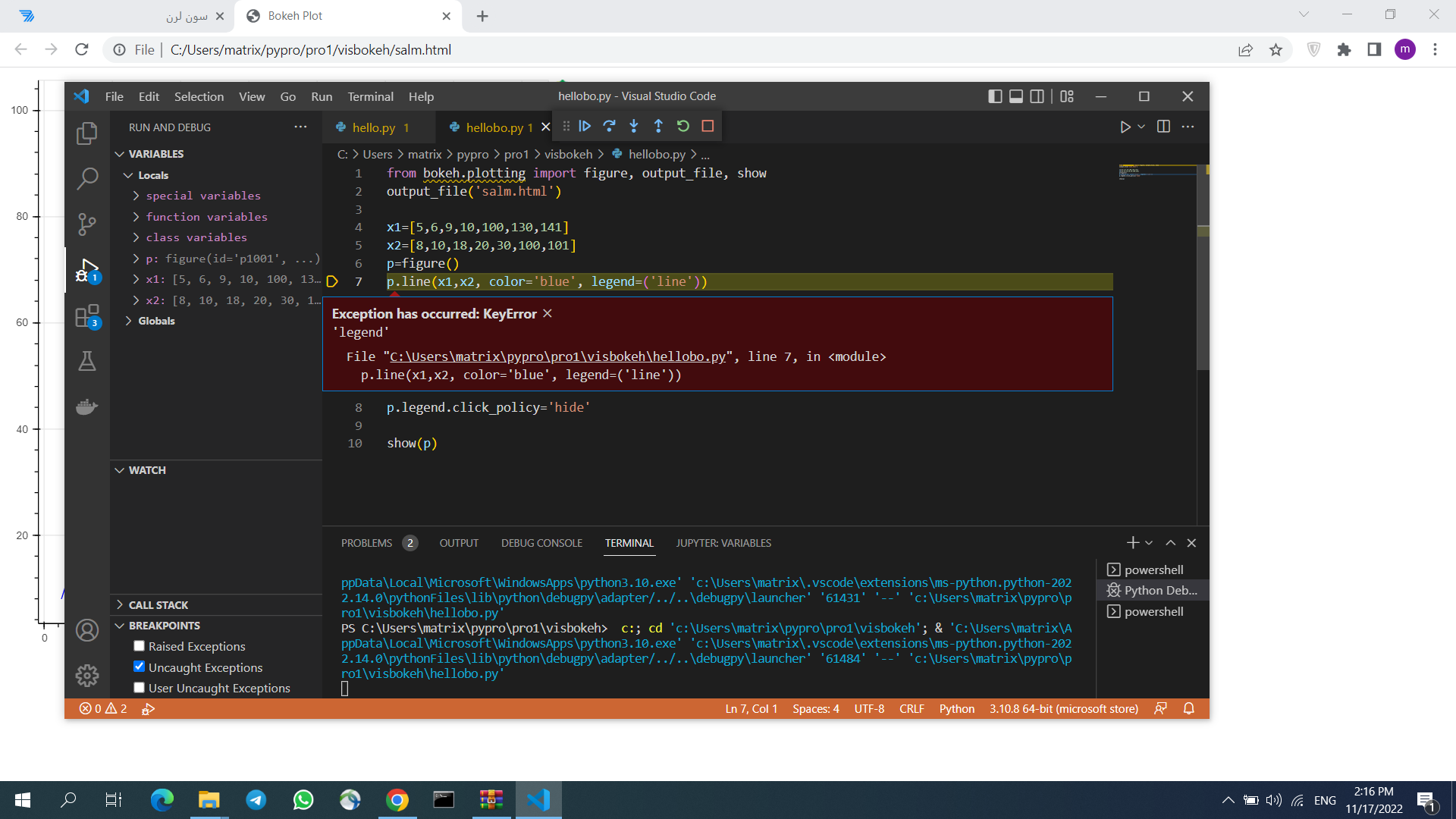1456x819 pixels.
Task: Open the Testing flask view
Action: [x=87, y=361]
